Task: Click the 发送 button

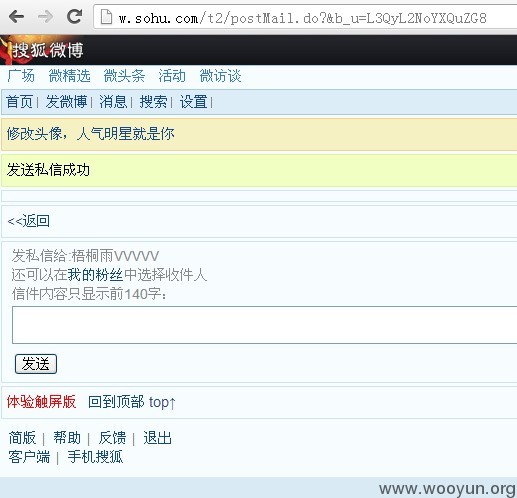Action: [36, 364]
